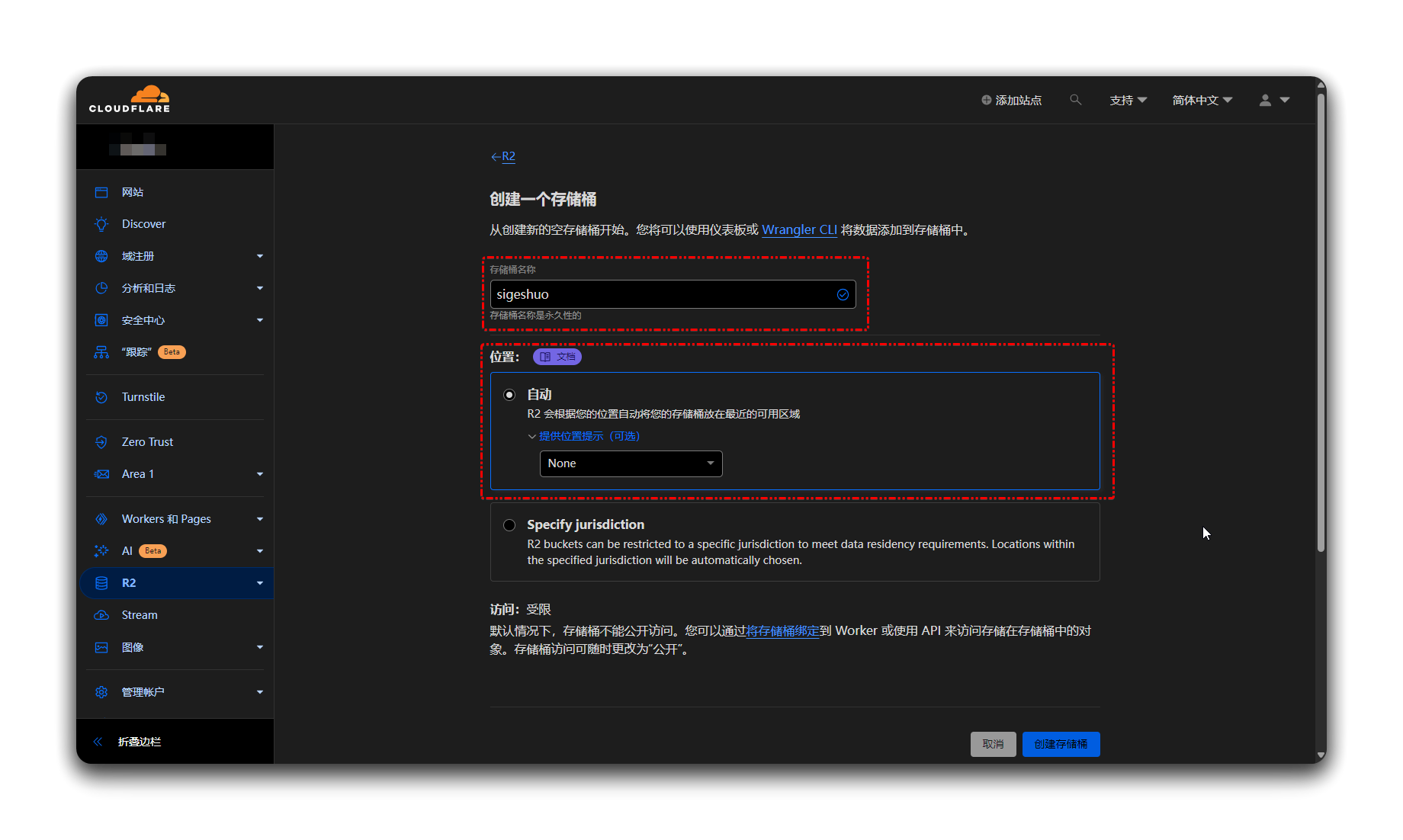Collapse the 提供位置提示 (可选) section
The width and height of the screenshot is (1403, 840).
point(584,436)
